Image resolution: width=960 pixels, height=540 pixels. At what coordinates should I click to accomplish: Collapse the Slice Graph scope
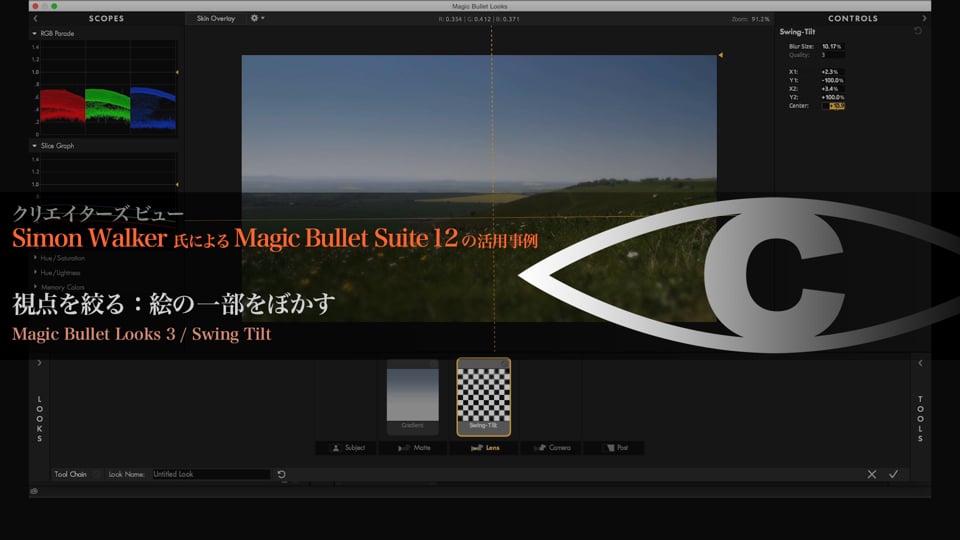point(34,146)
